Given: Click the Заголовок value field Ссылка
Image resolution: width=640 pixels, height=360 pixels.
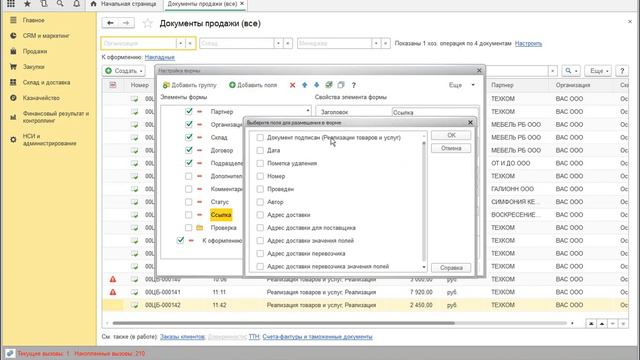Looking at the screenshot, I should (435, 112).
